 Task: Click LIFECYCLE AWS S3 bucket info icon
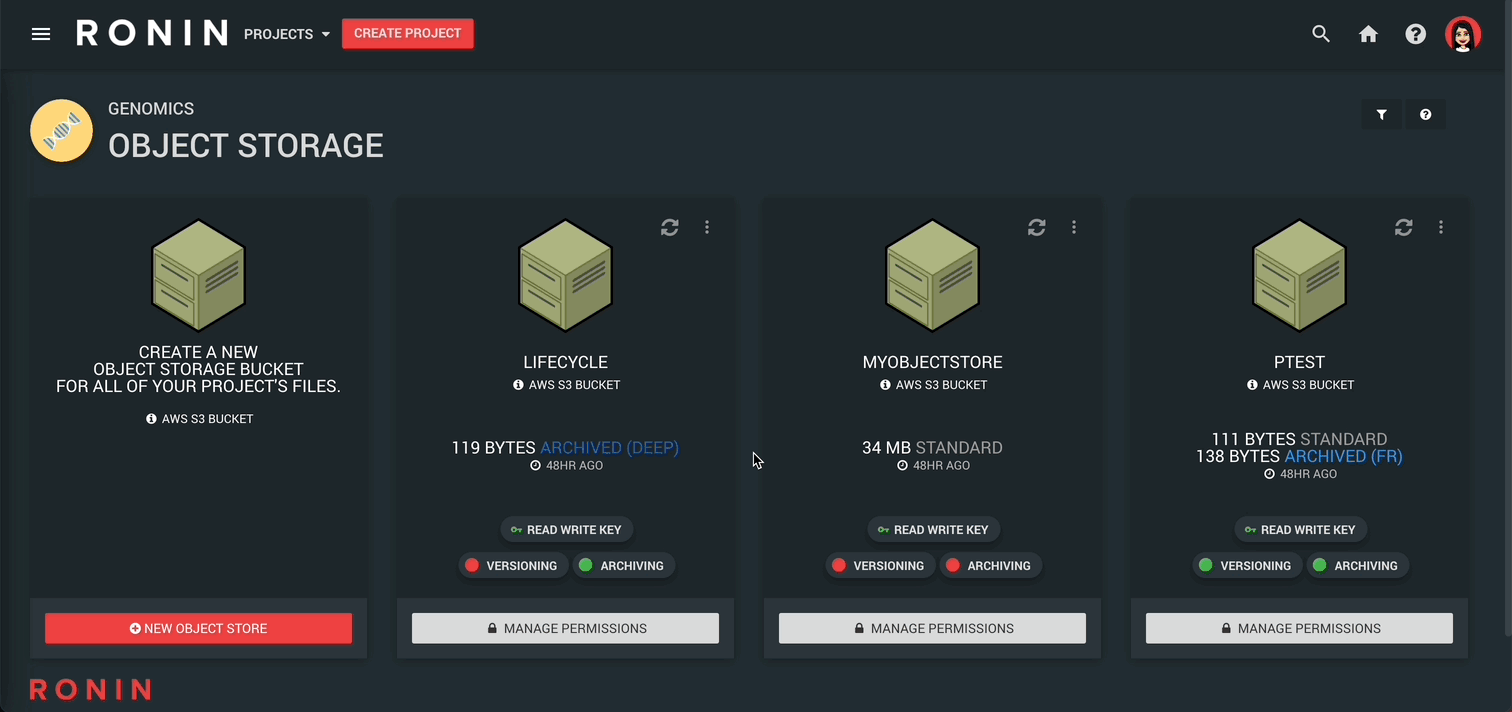tap(518, 385)
